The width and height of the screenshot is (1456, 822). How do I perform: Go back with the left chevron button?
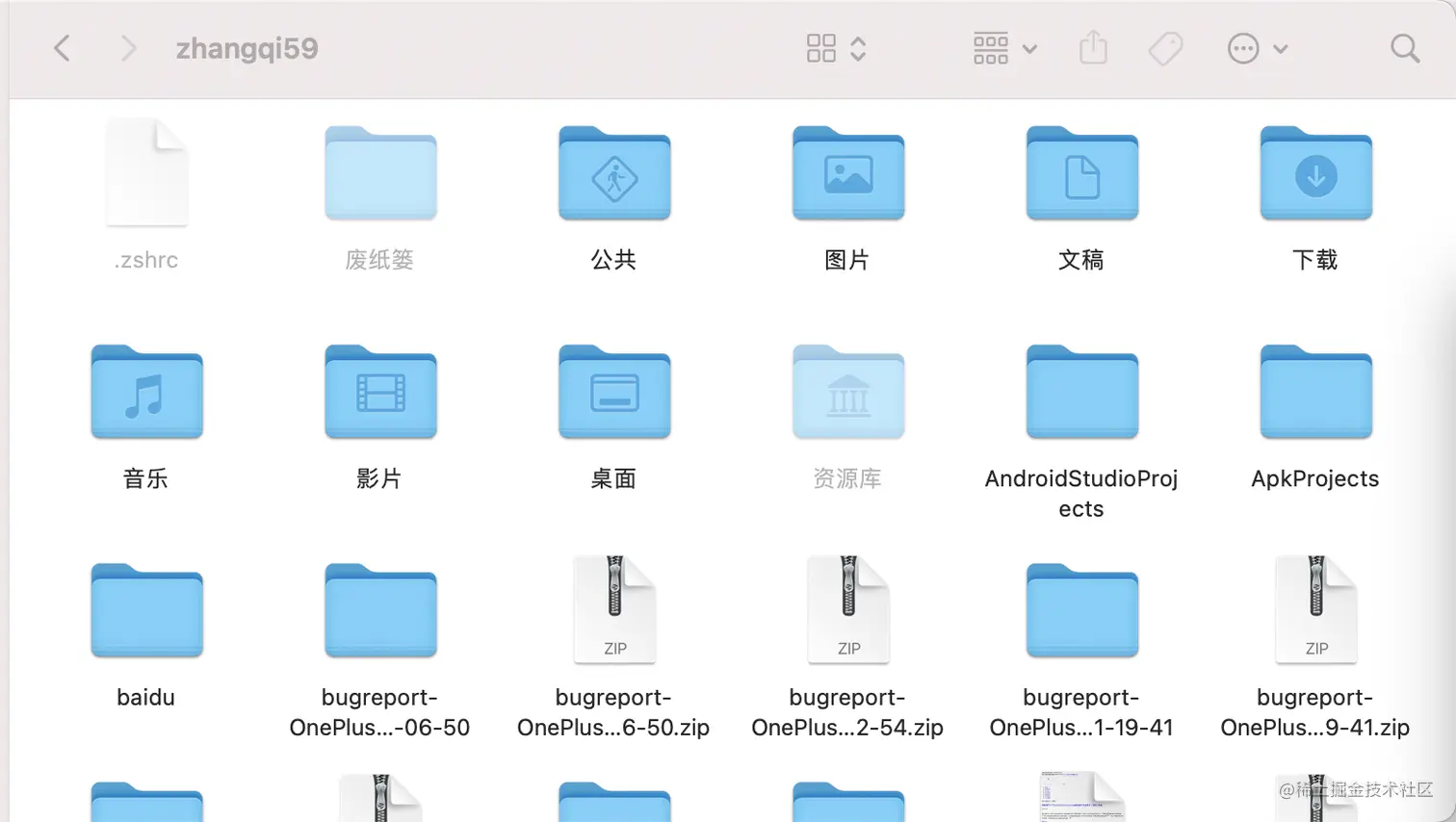point(62,48)
